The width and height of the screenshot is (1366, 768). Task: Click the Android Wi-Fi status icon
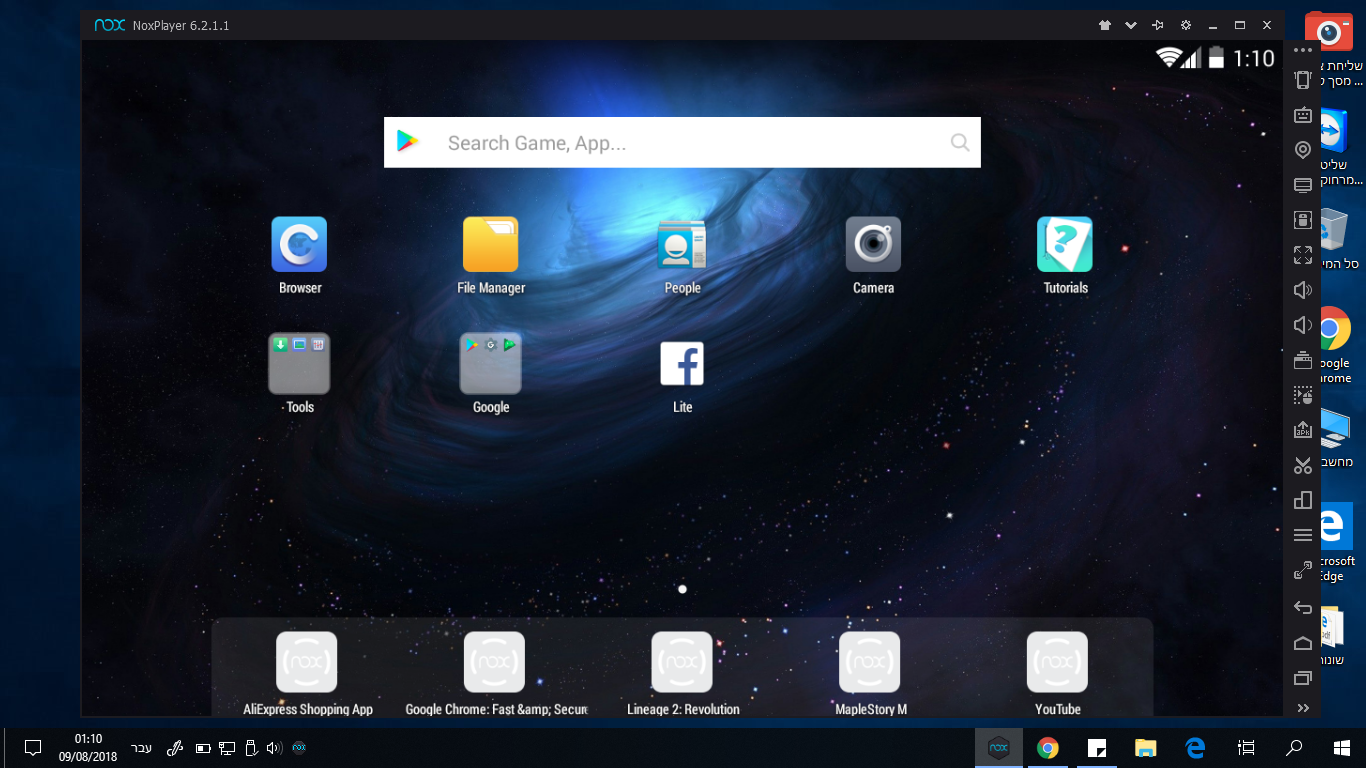(1167, 58)
